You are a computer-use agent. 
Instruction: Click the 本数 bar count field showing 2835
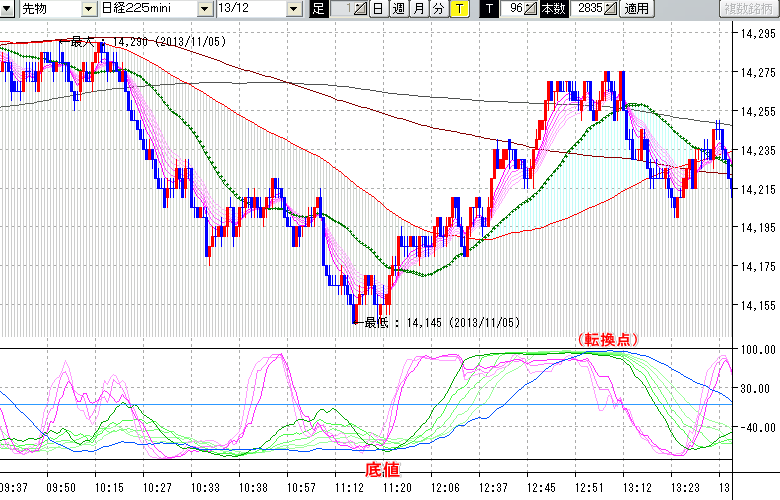pos(588,9)
